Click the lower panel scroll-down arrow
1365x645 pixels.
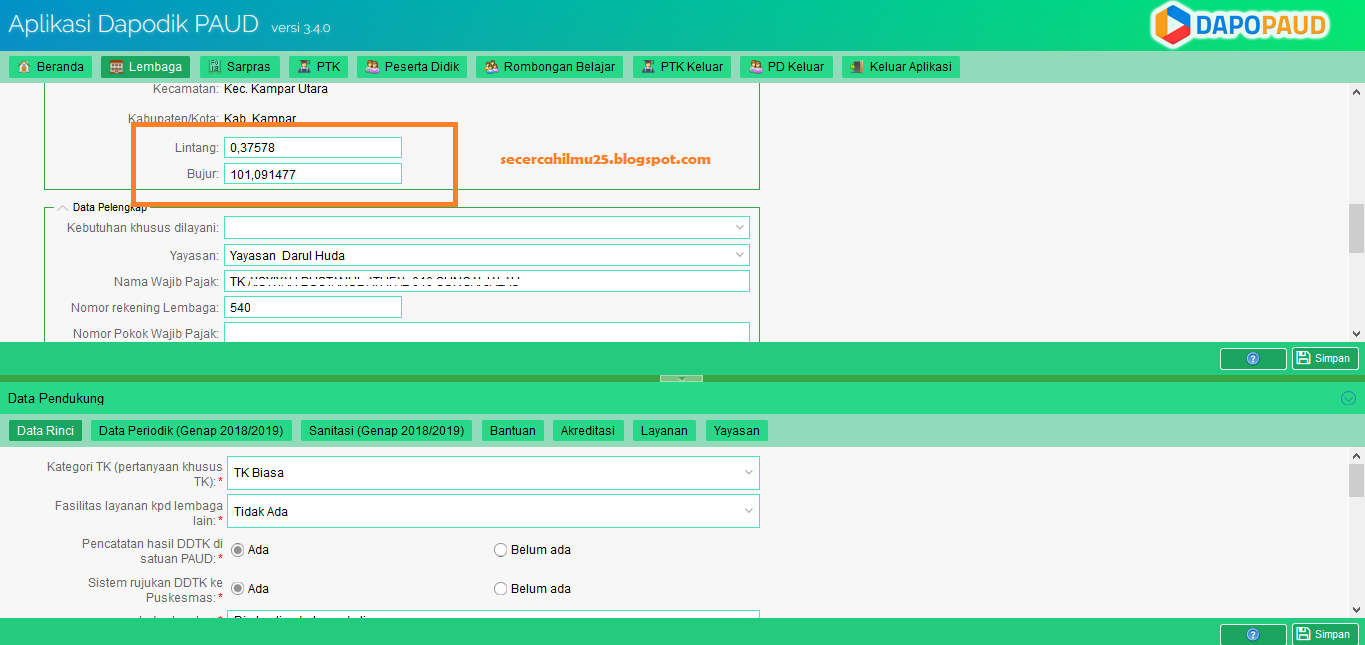coord(1356,609)
